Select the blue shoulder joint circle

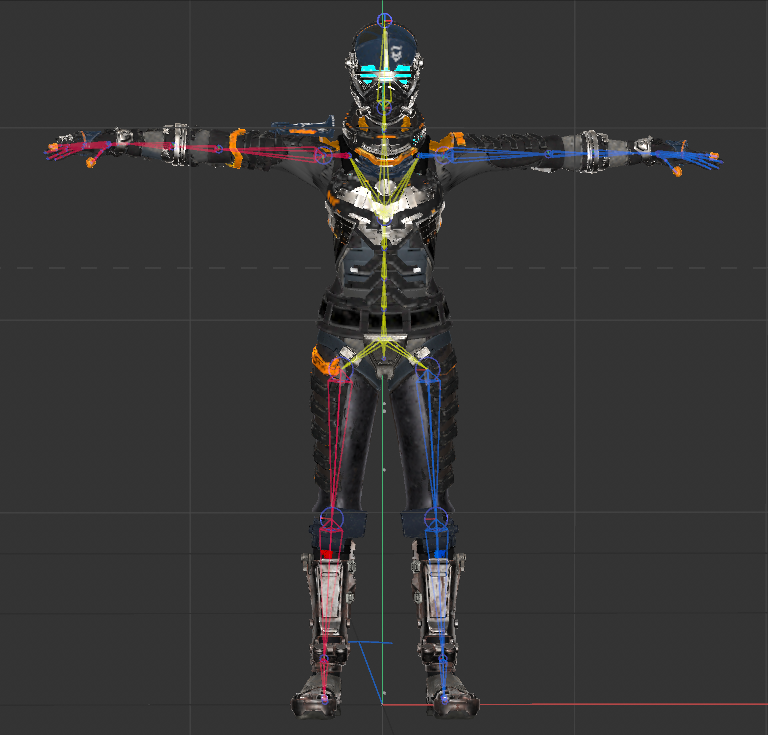point(443,155)
